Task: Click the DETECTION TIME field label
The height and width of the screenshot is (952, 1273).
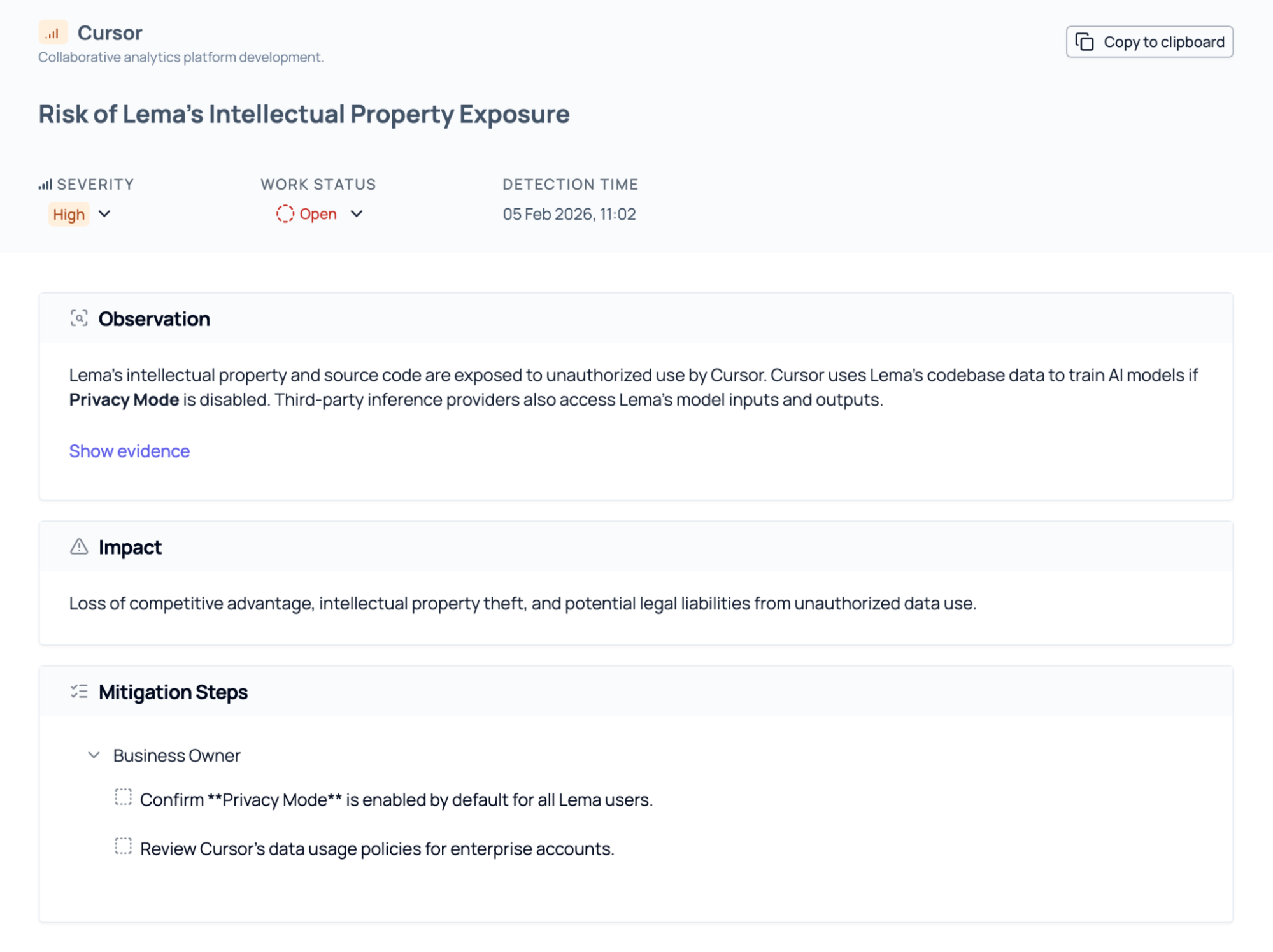Action: coord(571,185)
